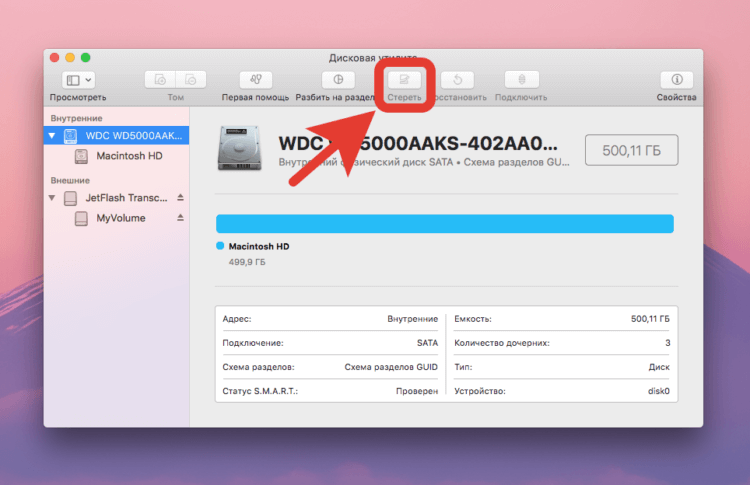Click the 500,11 ГБ capacity box

[631, 150]
